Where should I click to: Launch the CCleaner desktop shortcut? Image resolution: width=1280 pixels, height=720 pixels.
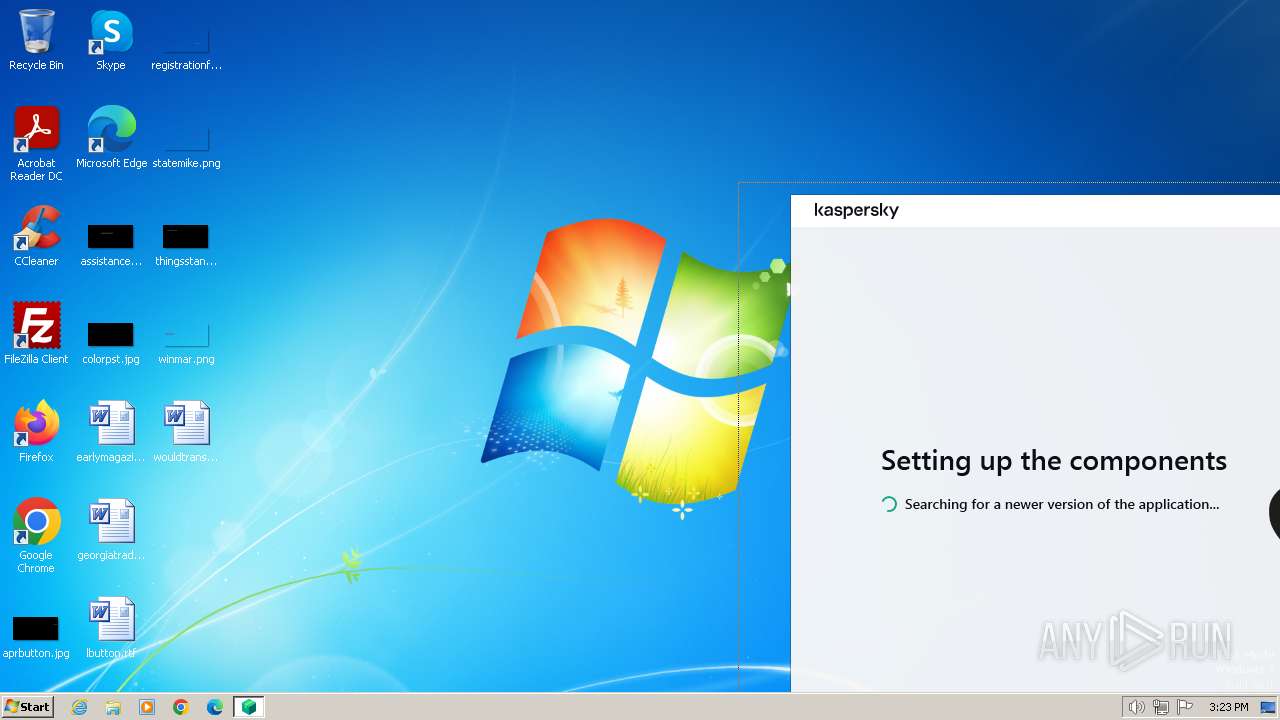point(36,236)
